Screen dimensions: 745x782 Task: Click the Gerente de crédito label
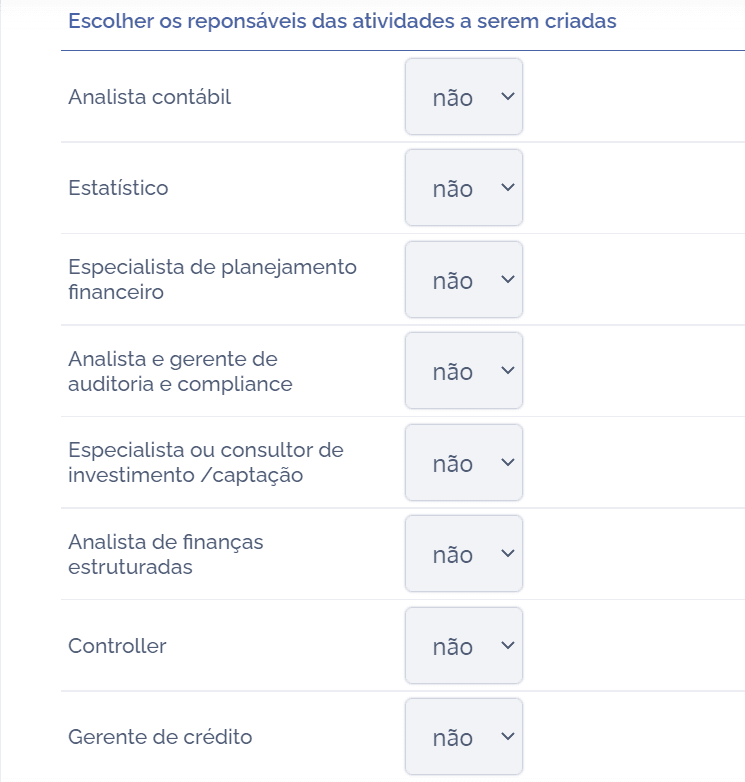160,737
